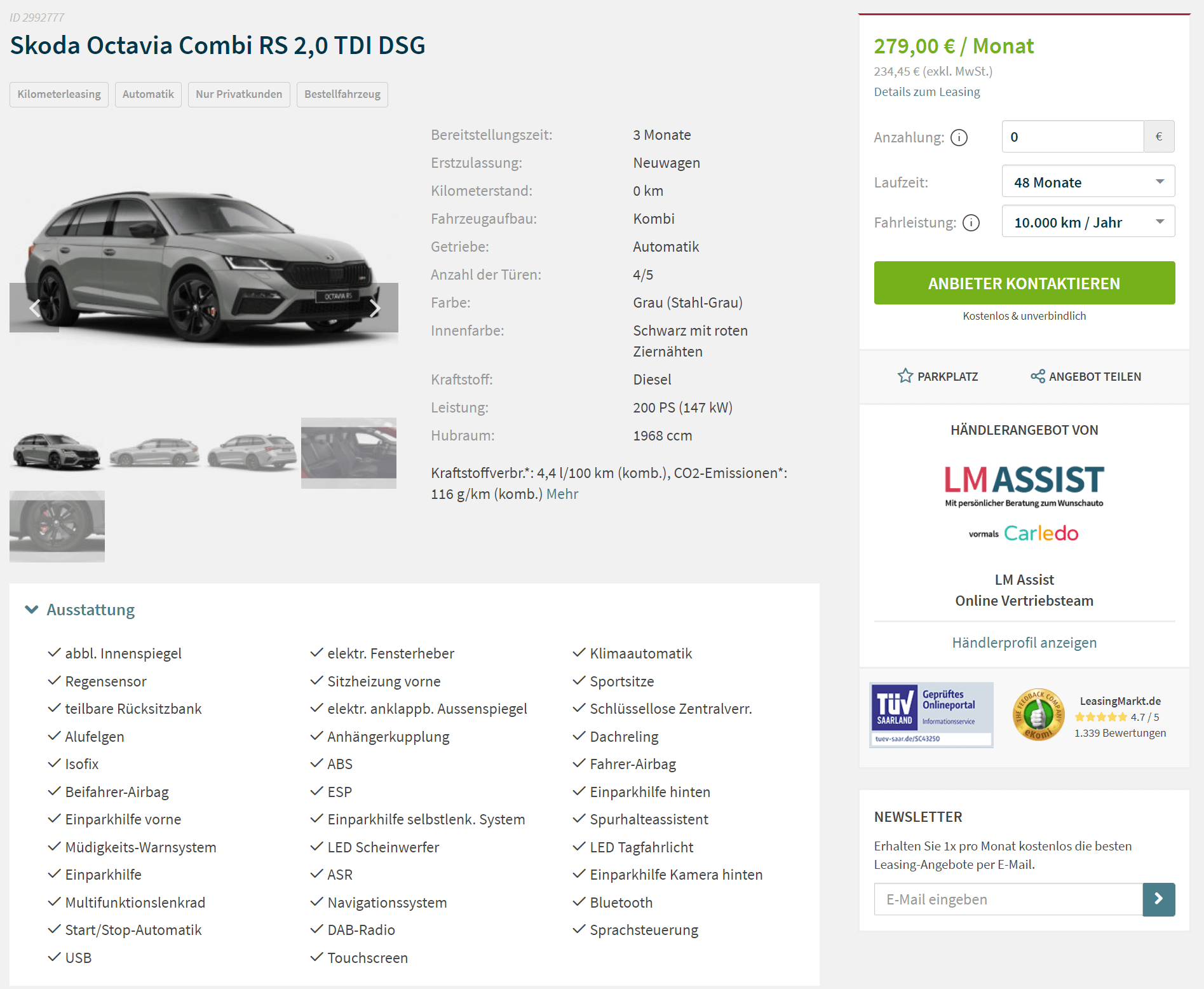Click the 1.339 Bewertungen text
Screen dimensions: 1204x989
1120,733
